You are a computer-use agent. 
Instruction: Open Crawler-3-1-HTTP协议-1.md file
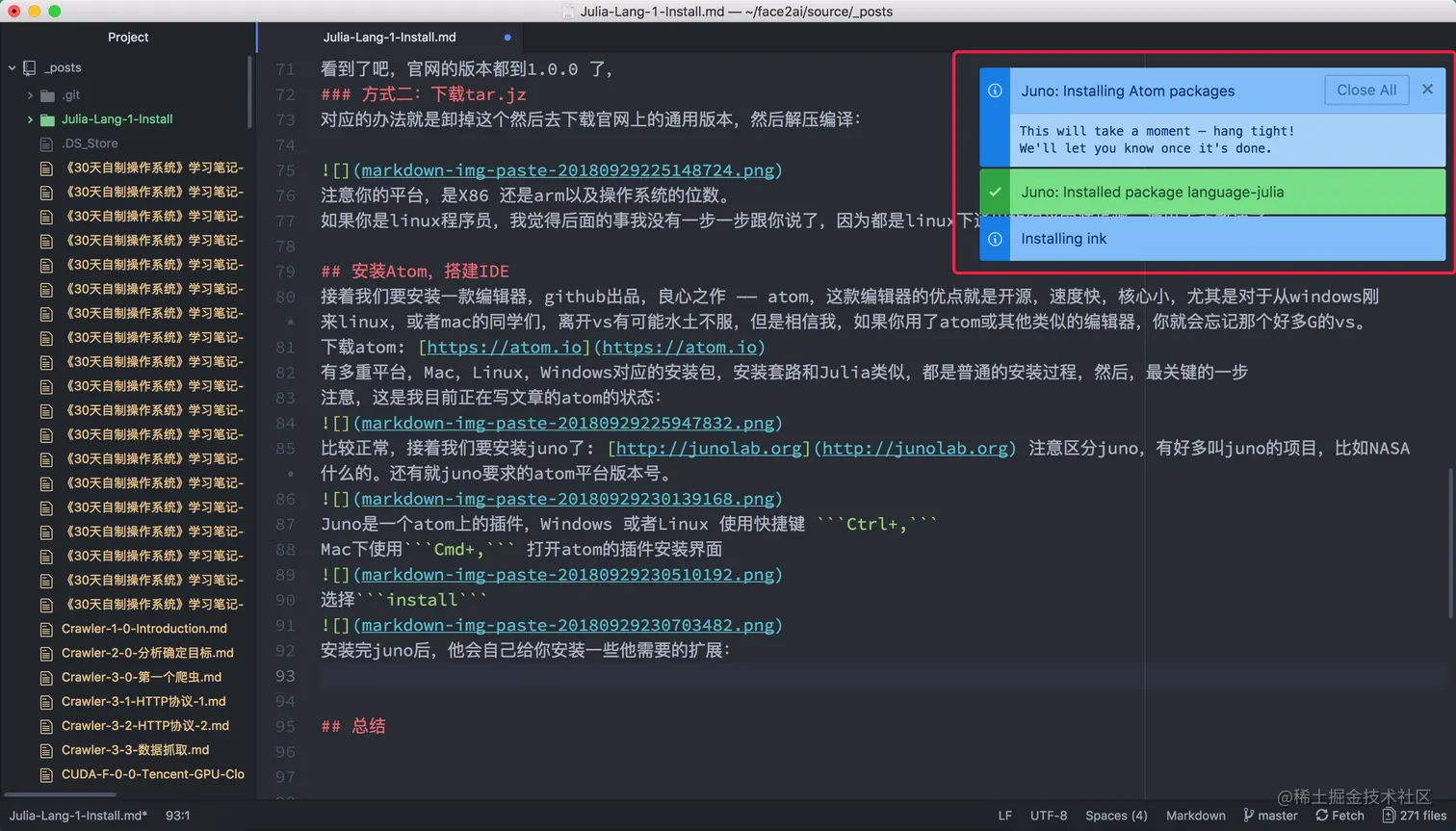(143, 701)
